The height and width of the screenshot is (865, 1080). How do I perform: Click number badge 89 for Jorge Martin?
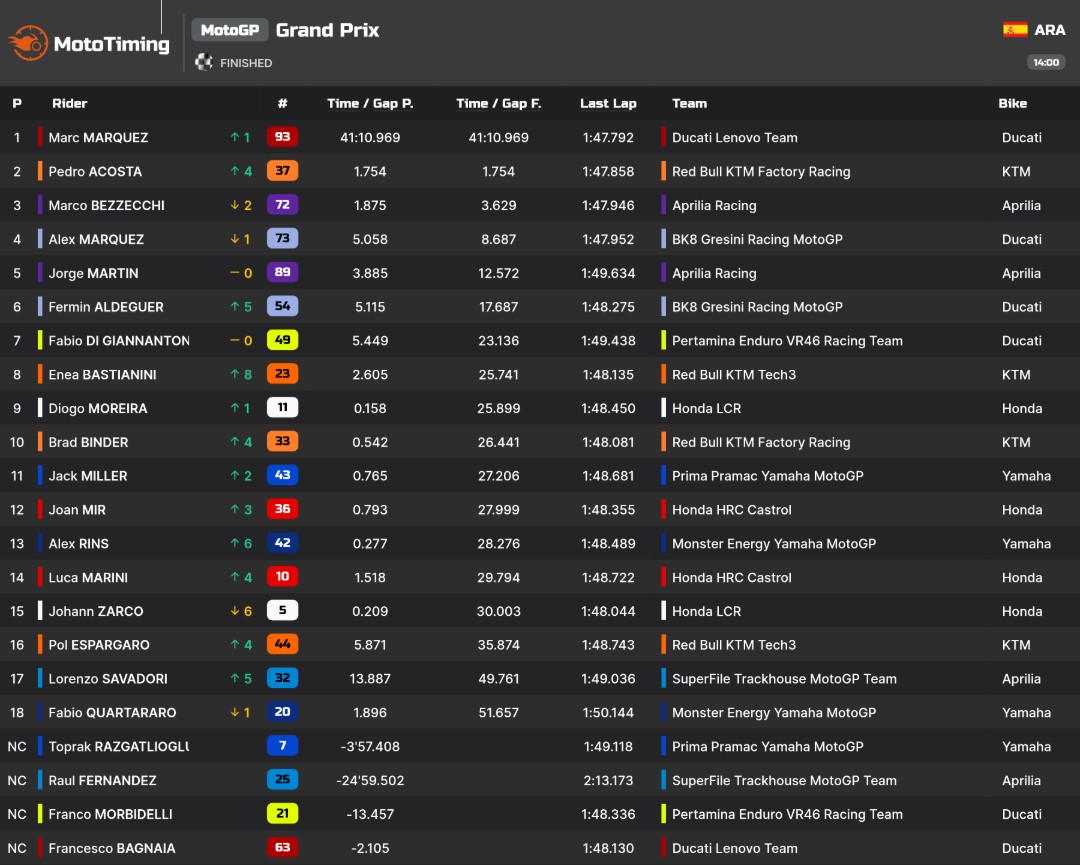click(x=282, y=272)
